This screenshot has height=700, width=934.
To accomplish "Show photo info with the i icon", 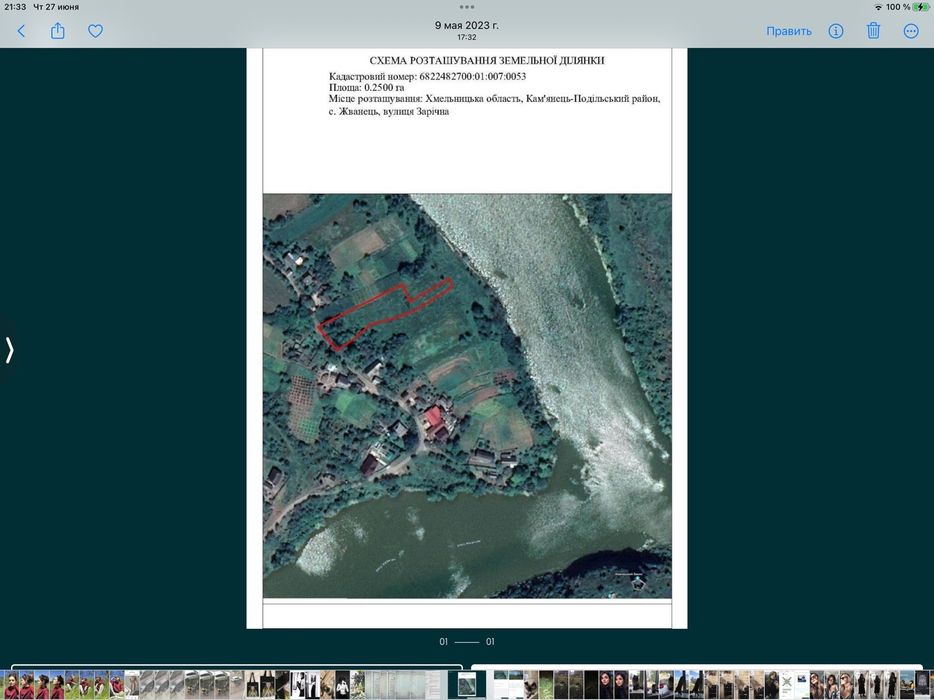I will pos(836,31).
